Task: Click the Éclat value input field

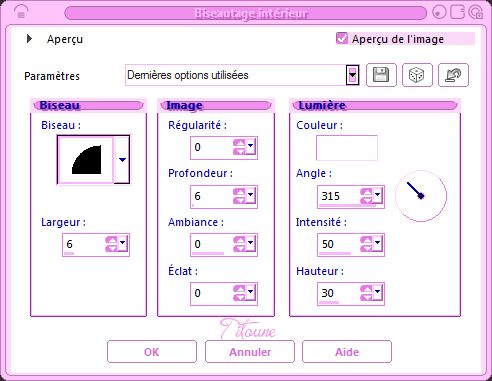Action: pyautogui.click(x=212, y=293)
